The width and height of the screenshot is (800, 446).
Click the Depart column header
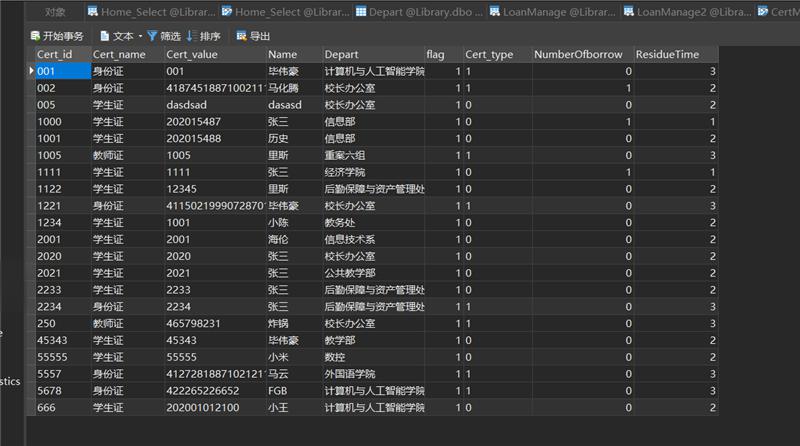click(373, 54)
